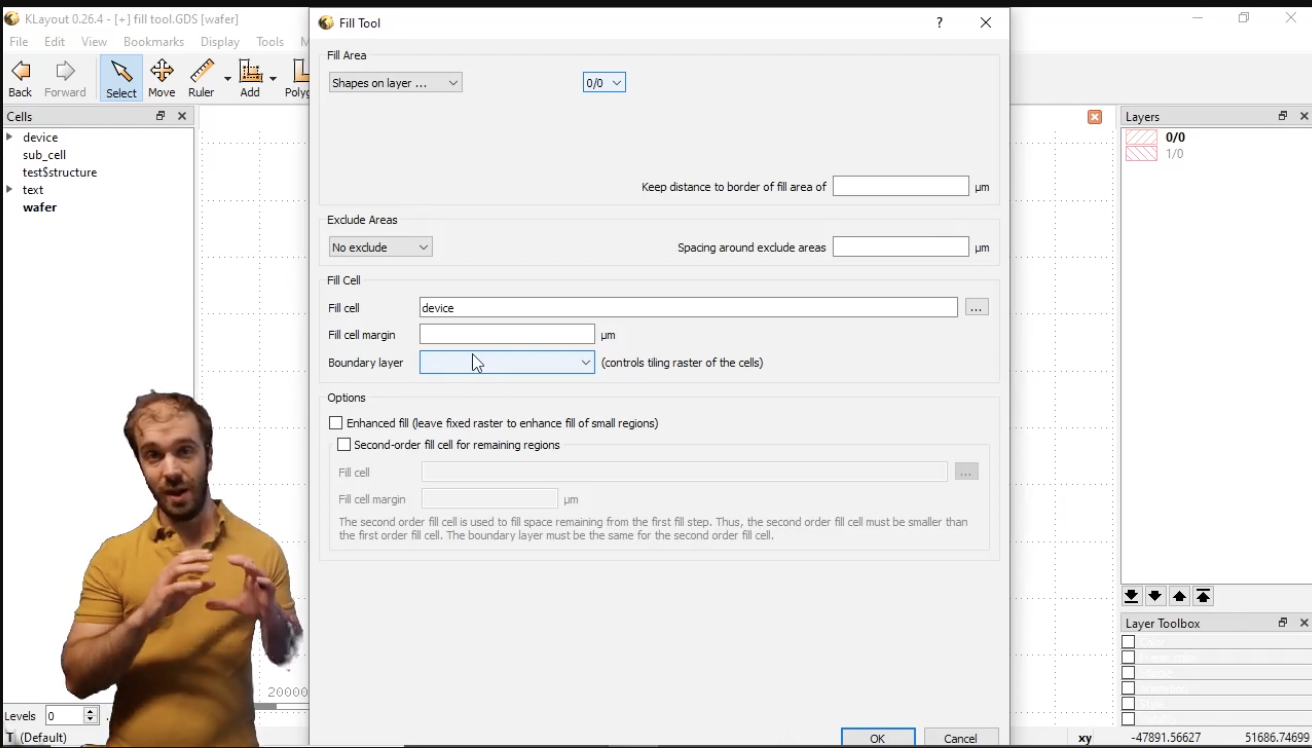Viewport: 1312px width, 748px height.
Task: Open the No exclude dropdown
Action: pyautogui.click(x=380, y=246)
